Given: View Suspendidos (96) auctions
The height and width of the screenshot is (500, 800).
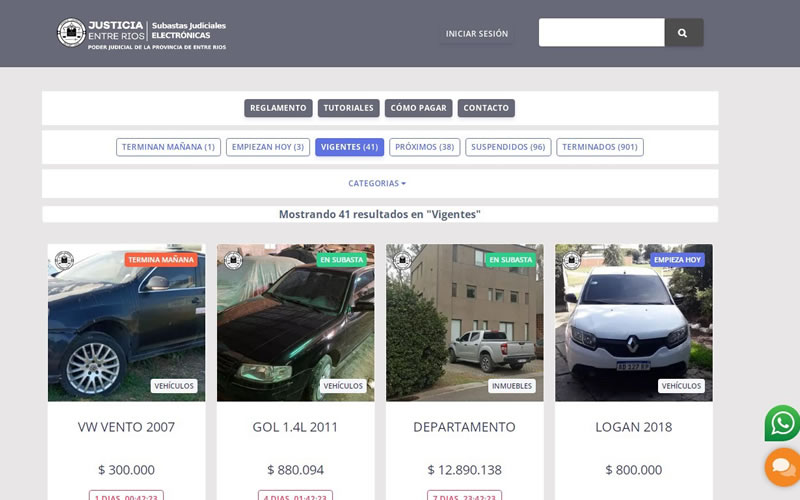Looking at the screenshot, I should (x=508, y=147).
